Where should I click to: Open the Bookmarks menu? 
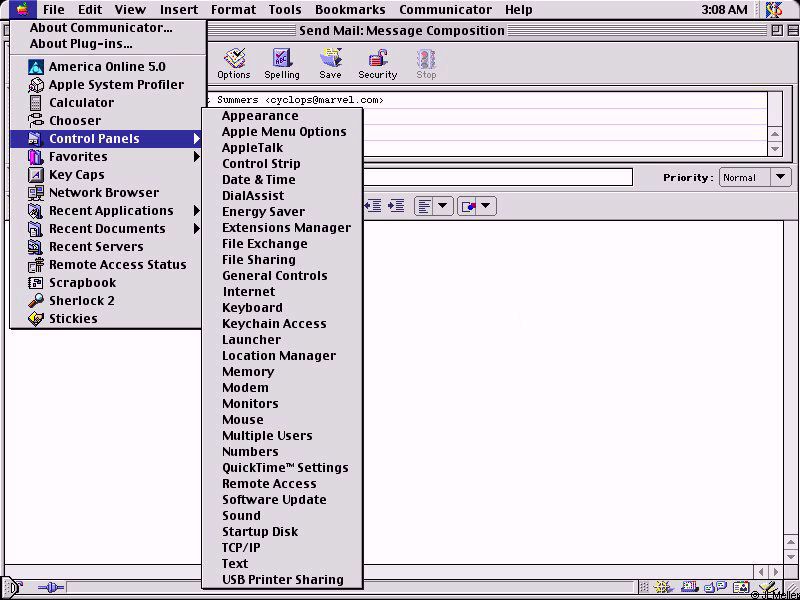pos(350,10)
